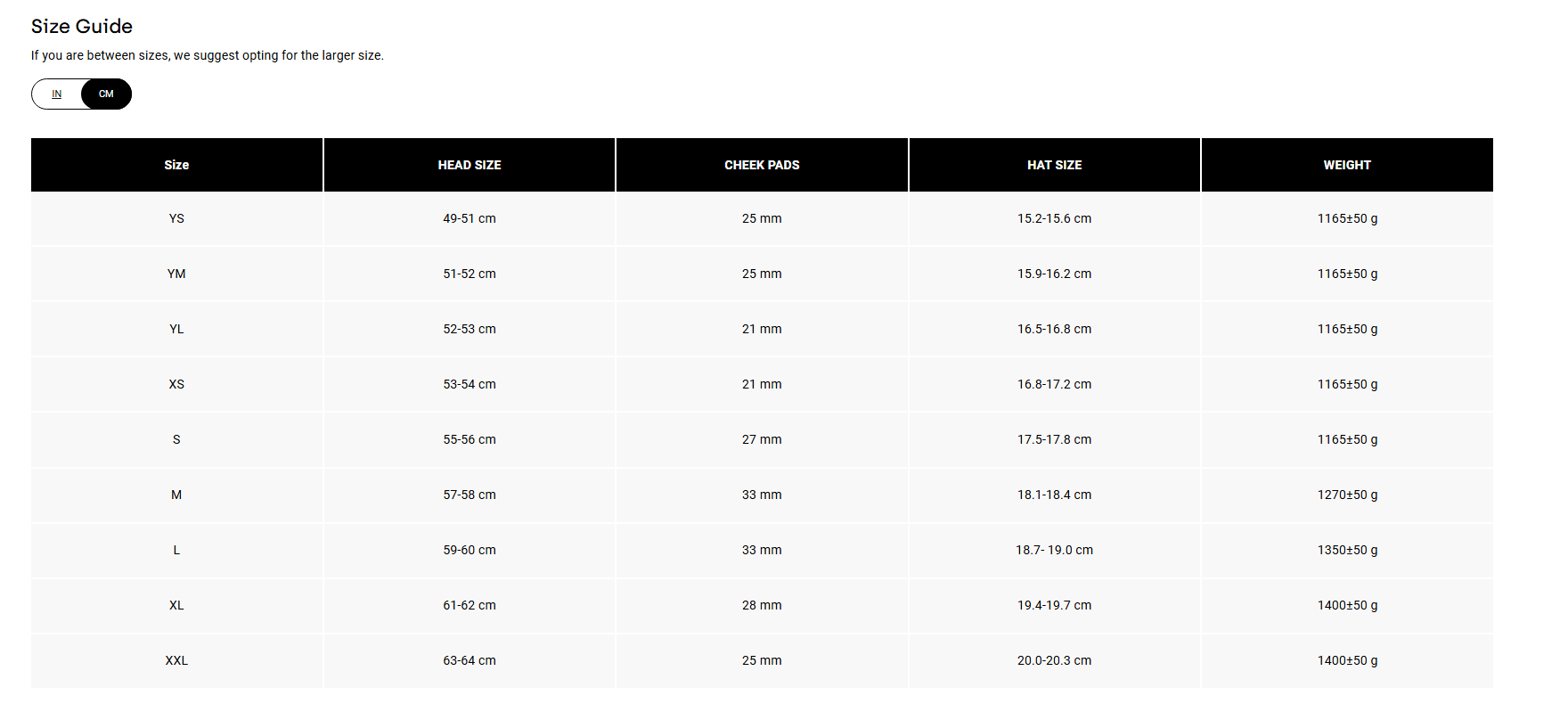Click the 57-58 cm head size cell
Screen dimensions: 1568x720
[470, 495]
